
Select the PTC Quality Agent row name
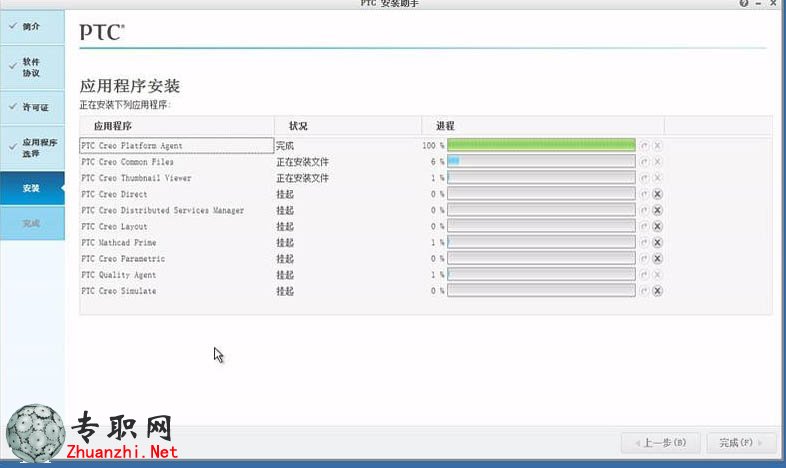(118, 275)
